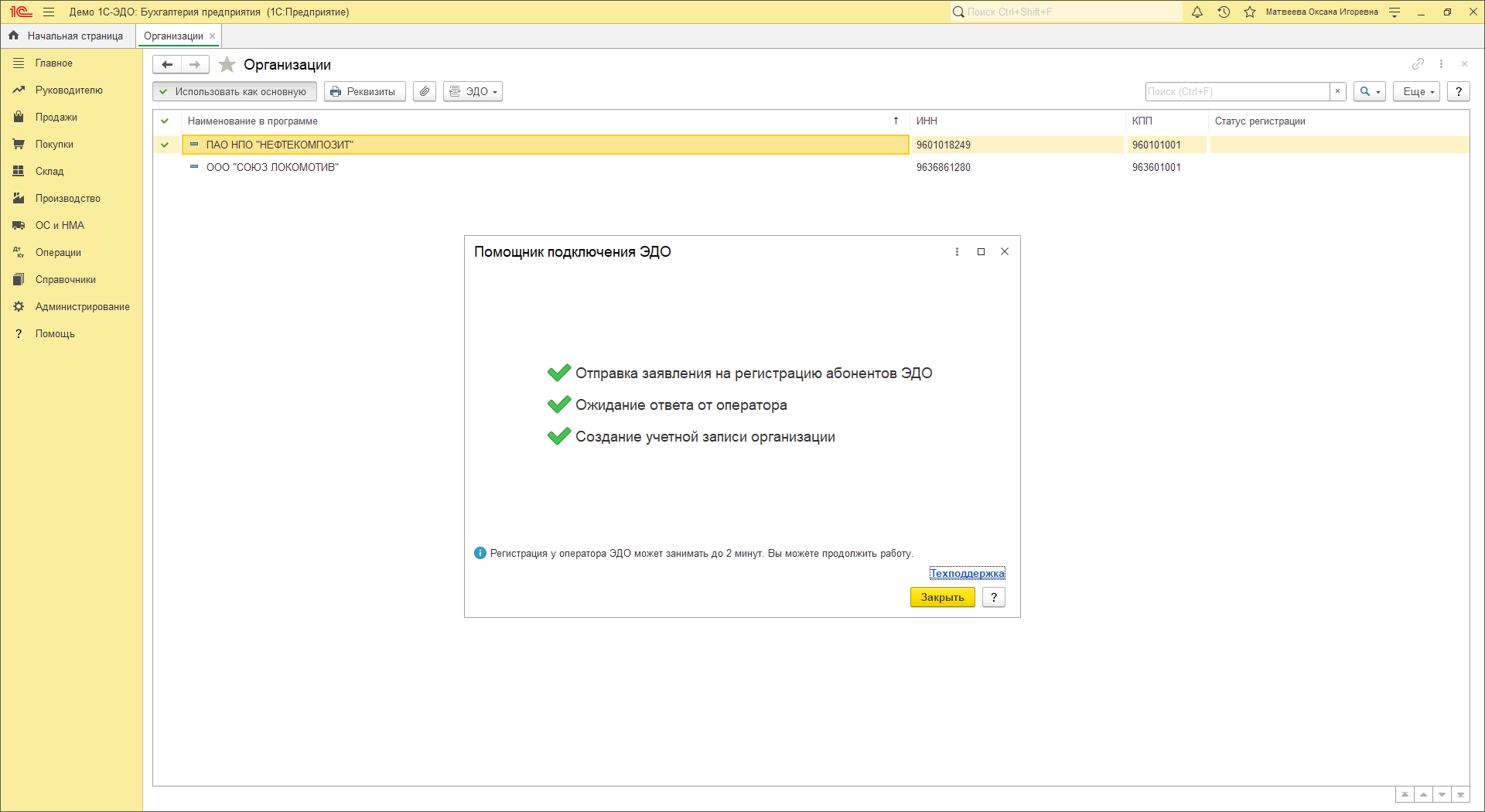Click main-organization checkmark for НЕФТЕКОМПОЗИТ row
This screenshot has width=1485, height=812.
coord(165,145)
